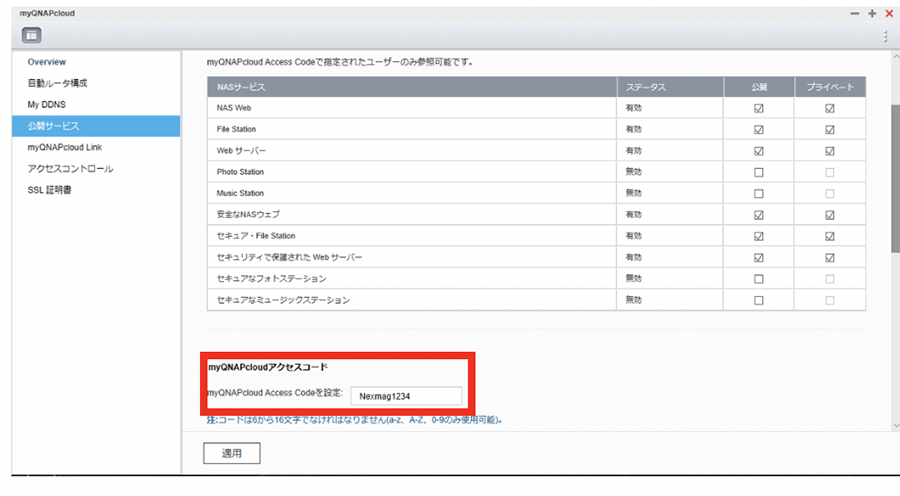Click the scroll down arrow
Viewport: 900px width, 496px height.
[896, 425]
